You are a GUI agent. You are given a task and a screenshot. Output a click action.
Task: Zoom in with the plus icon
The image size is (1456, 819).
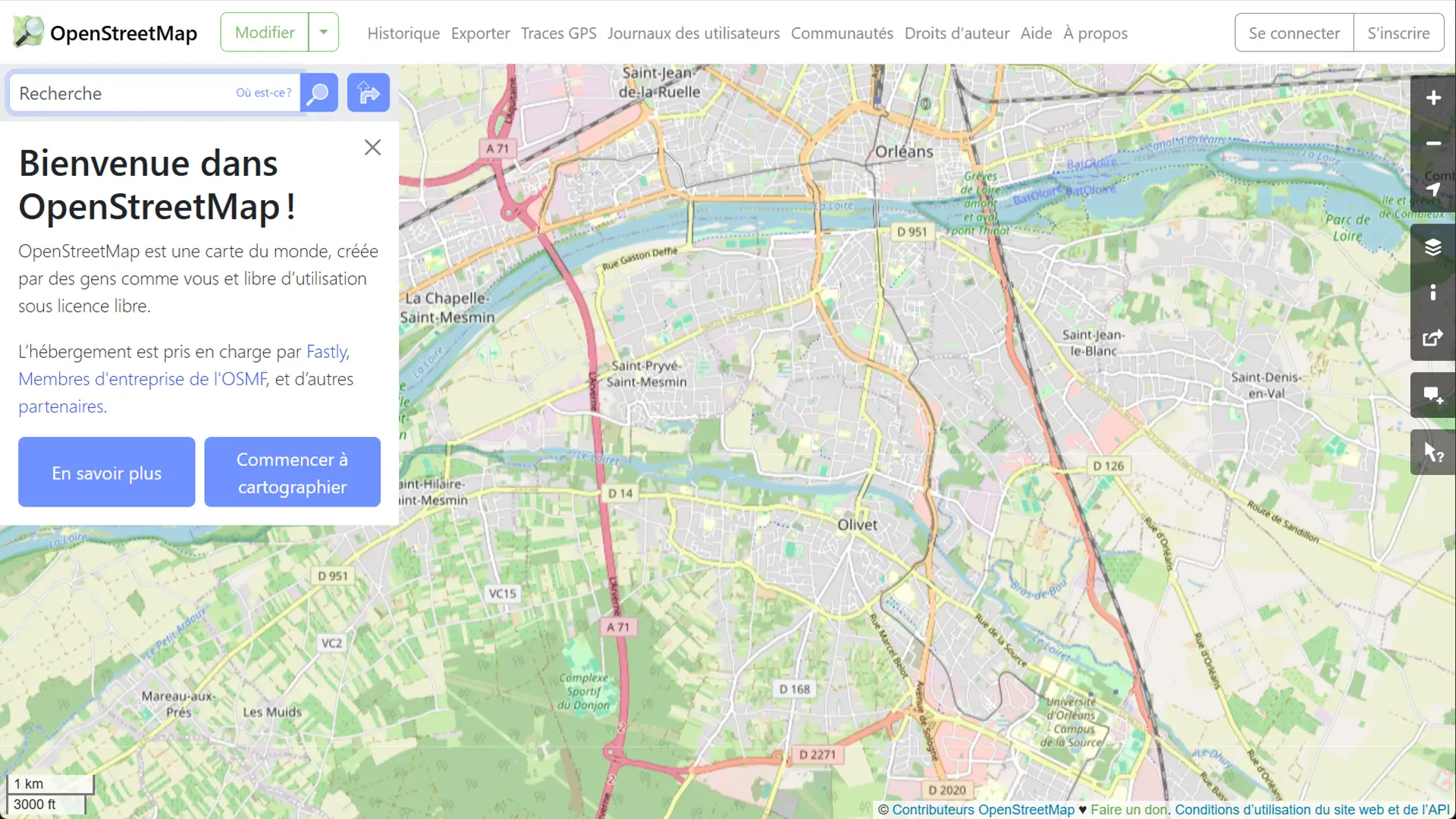pos(1432,98)
